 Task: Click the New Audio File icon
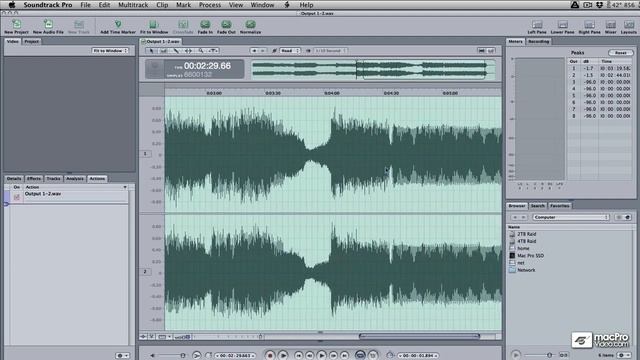(48, 24)
